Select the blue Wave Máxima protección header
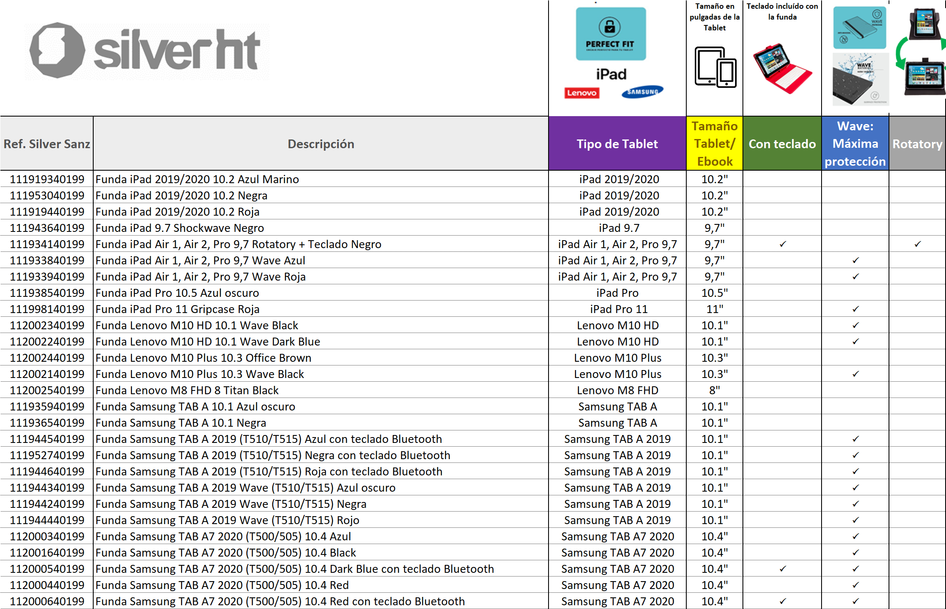Viewport: 946px width, 609px height. [856, 144]
